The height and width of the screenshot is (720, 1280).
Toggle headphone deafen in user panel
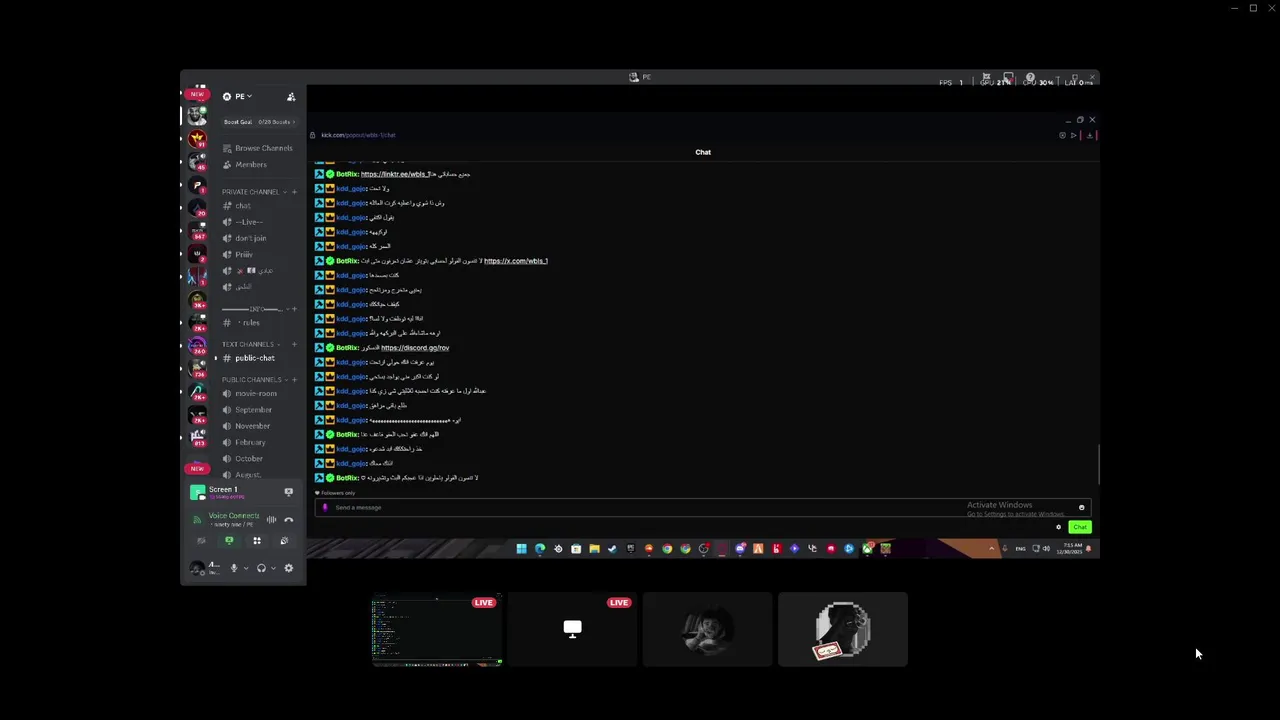261,568
